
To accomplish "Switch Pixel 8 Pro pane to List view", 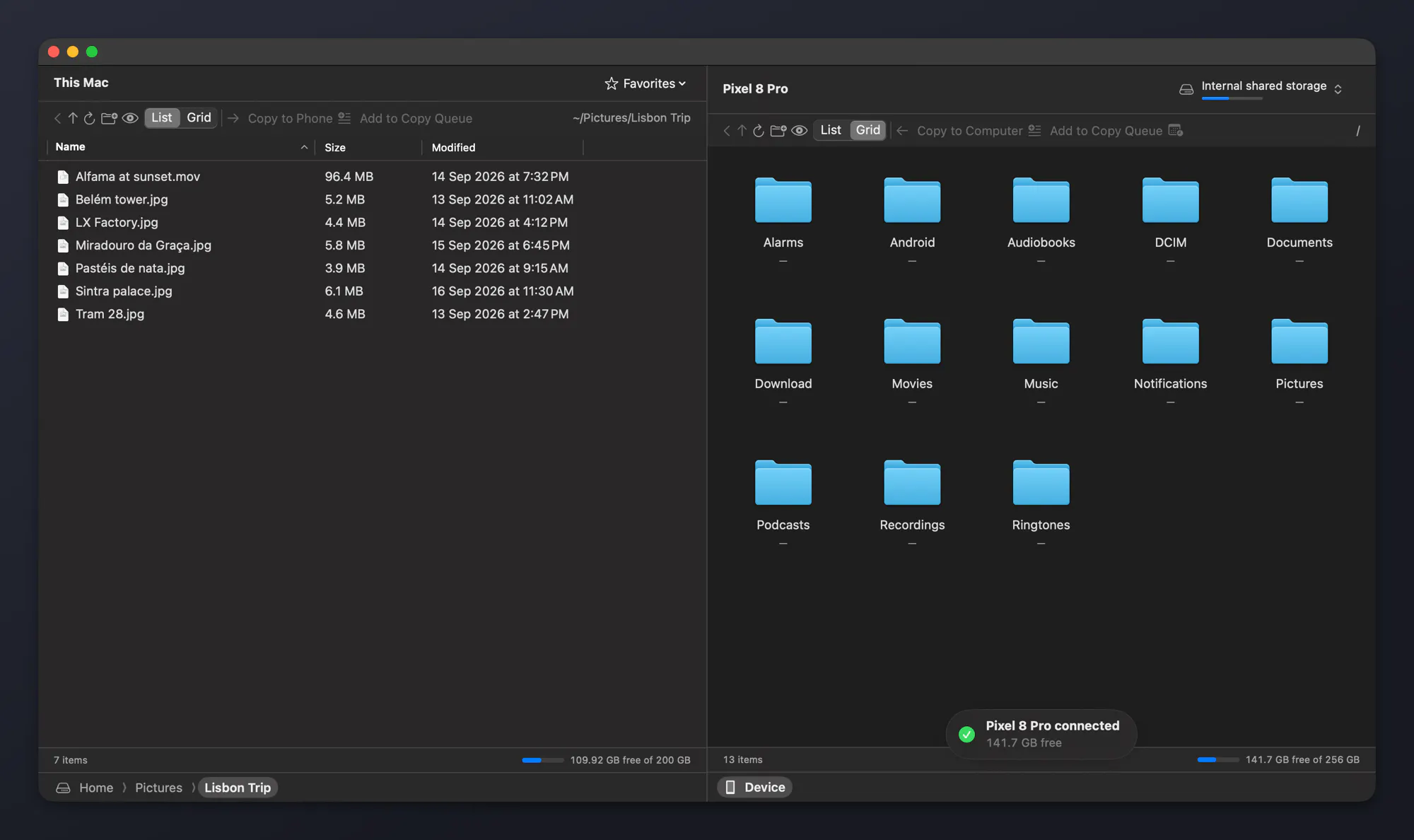I will point(831,130).
